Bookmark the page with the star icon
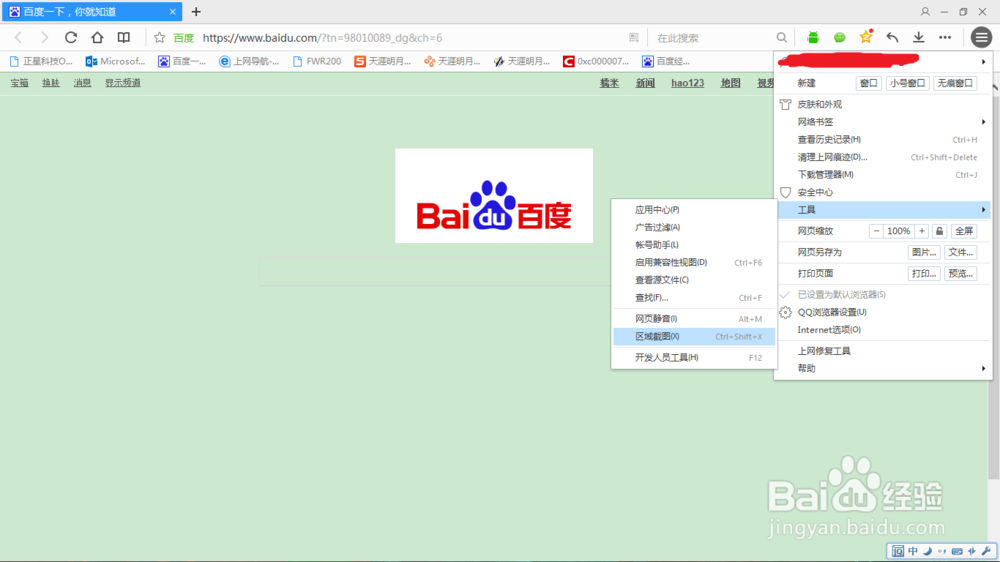Image resolution: width=1000 pixels, height=562 pixels. pyautogui.click(x=159, y=38)
